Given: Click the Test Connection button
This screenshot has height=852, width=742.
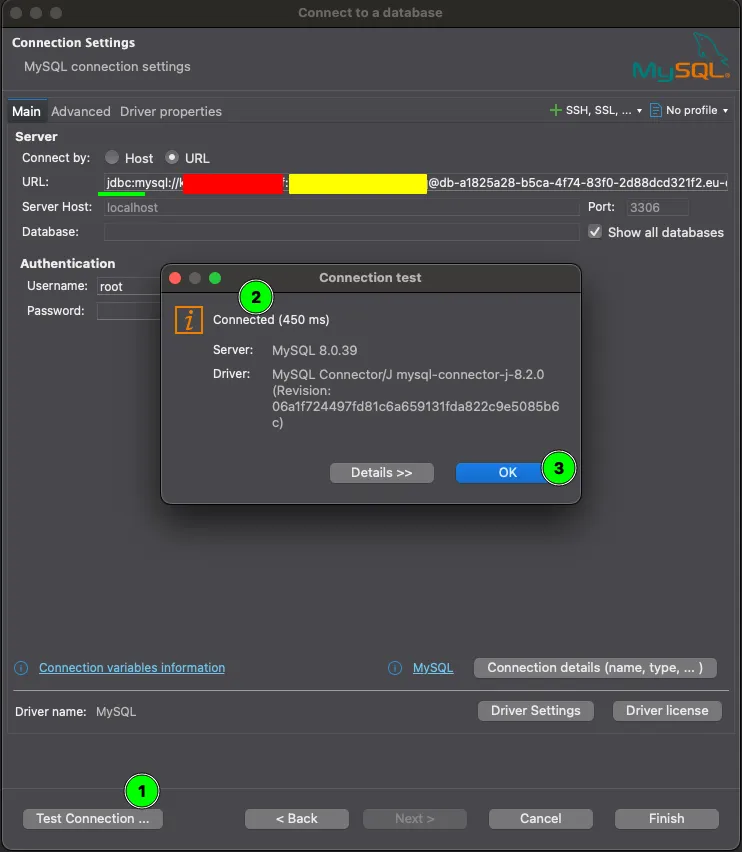Looking at the screenshot, I should (92, 818).
